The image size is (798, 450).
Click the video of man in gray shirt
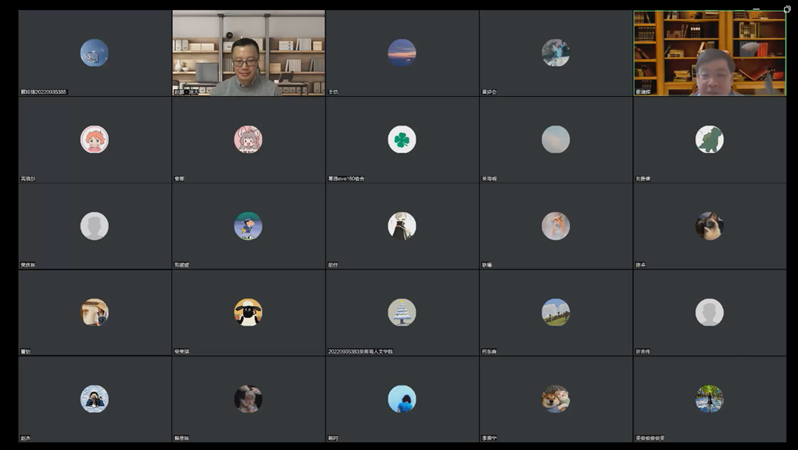248,53
